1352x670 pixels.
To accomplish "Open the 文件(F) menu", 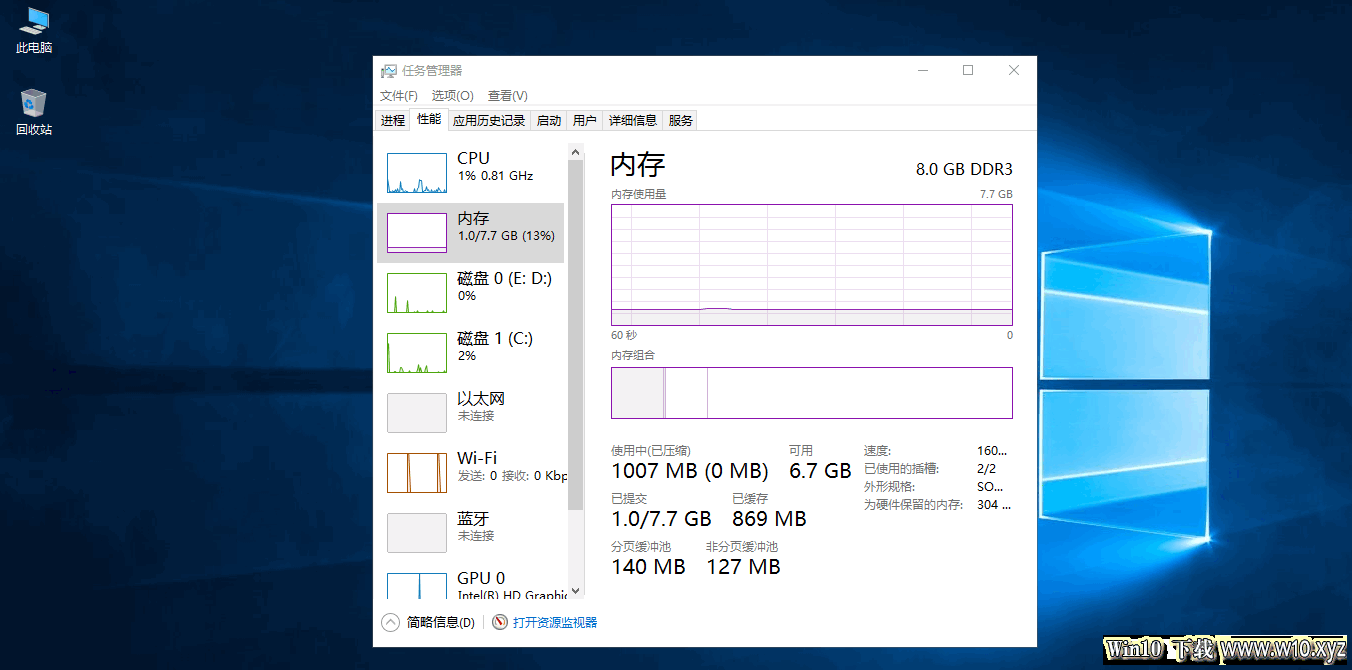I will click(399, 96).
